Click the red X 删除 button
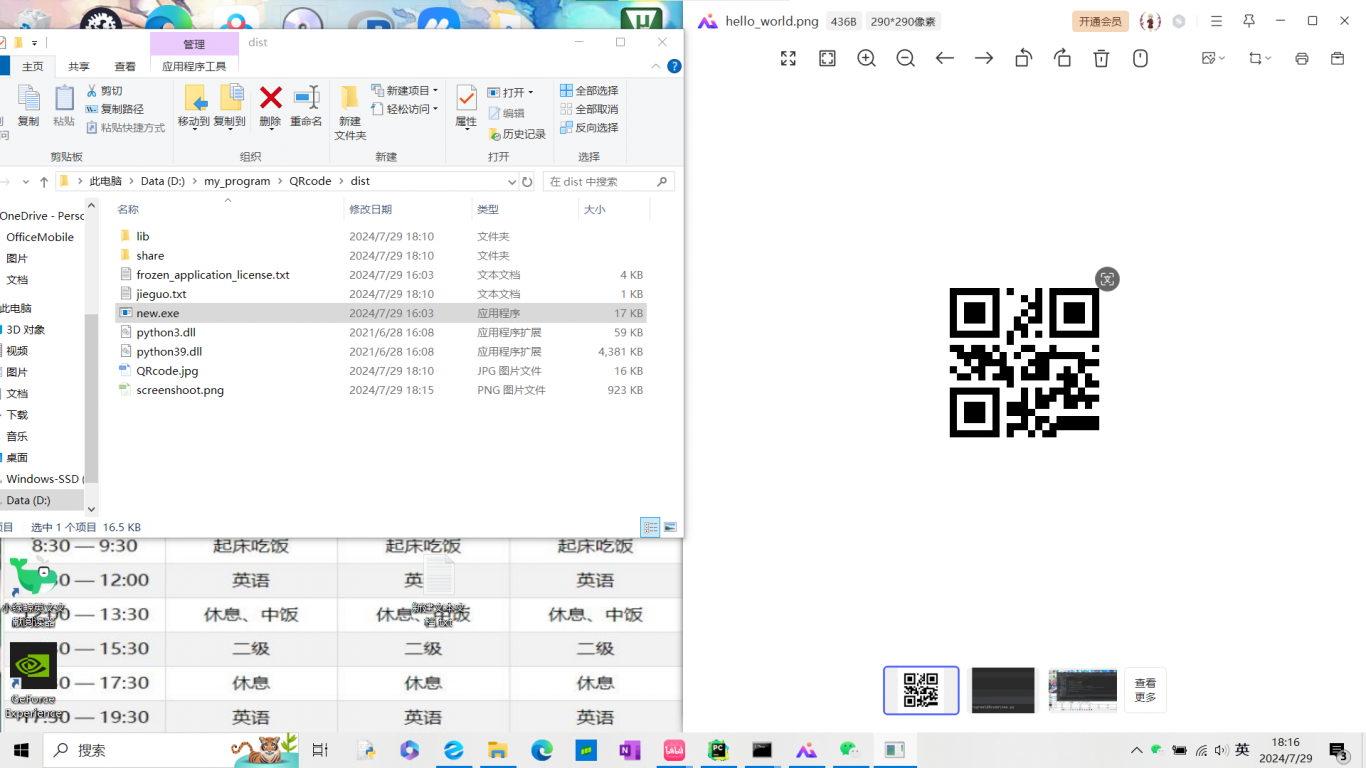The height and width of the screenshot is (768, 1366). [270, 106]
